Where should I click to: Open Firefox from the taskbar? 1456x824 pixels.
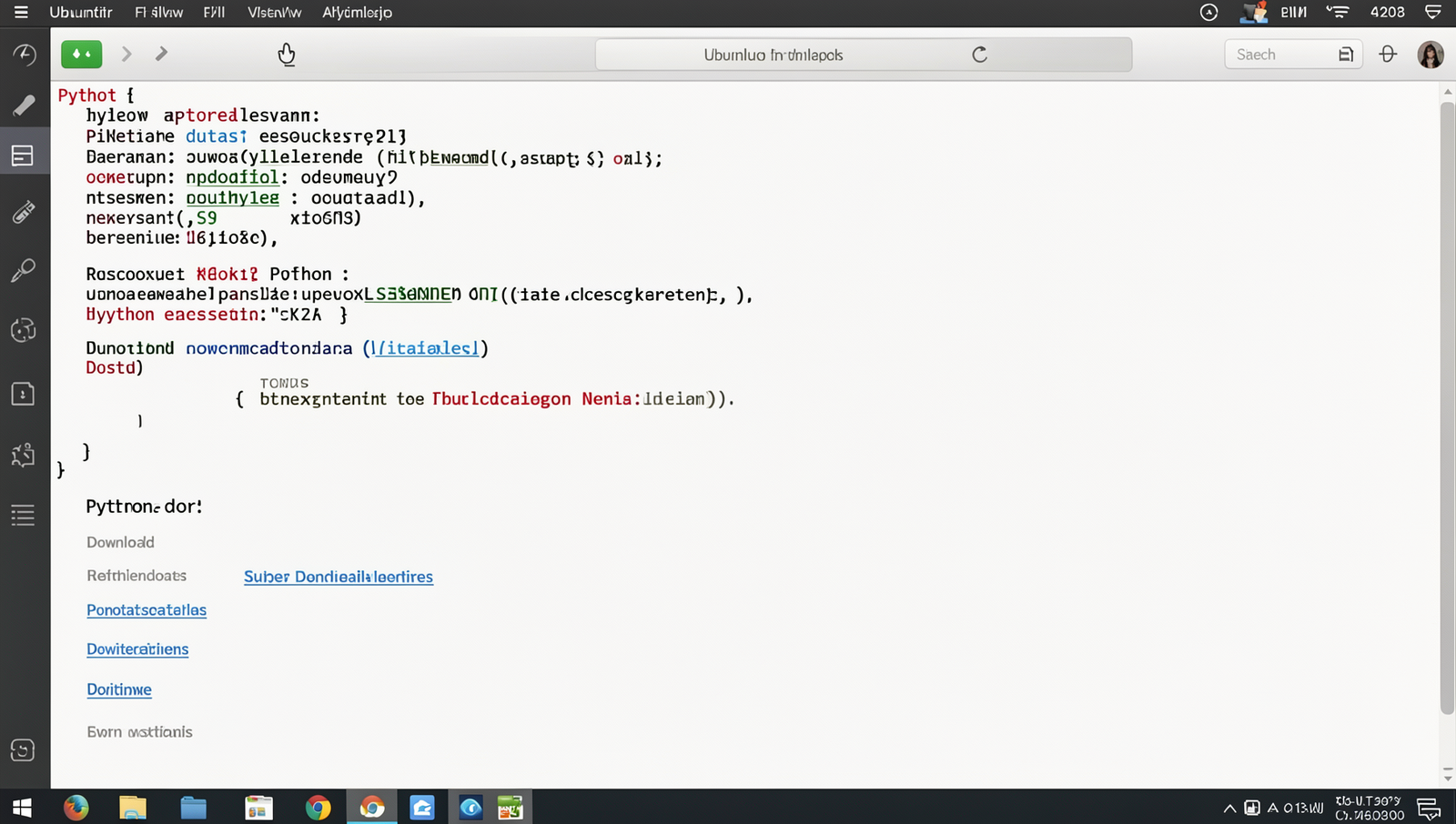(x=76, y=807)
